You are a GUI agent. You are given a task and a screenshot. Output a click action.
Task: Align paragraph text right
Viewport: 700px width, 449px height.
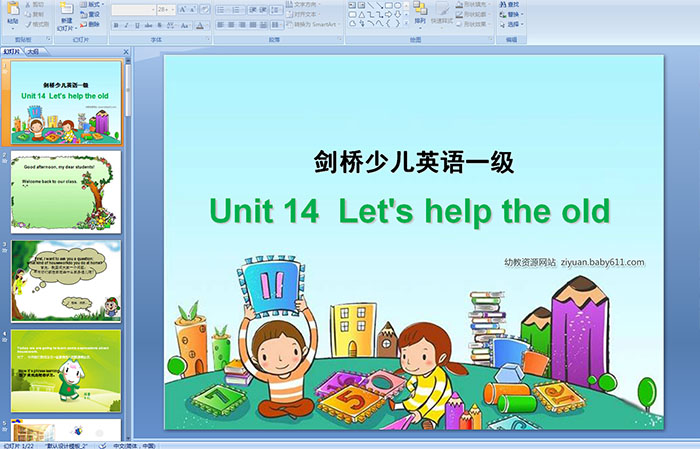pos(242,25)
